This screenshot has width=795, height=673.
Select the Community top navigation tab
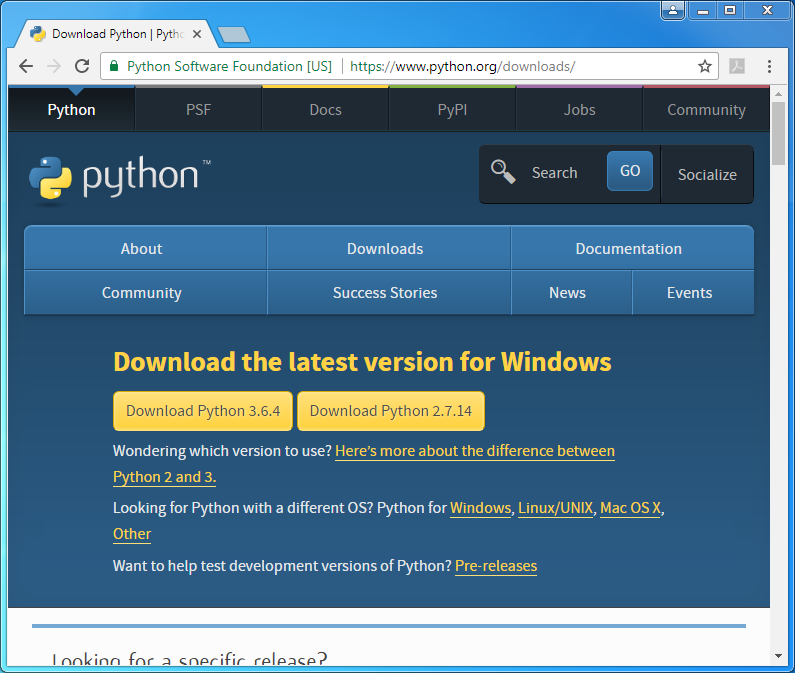706,110
